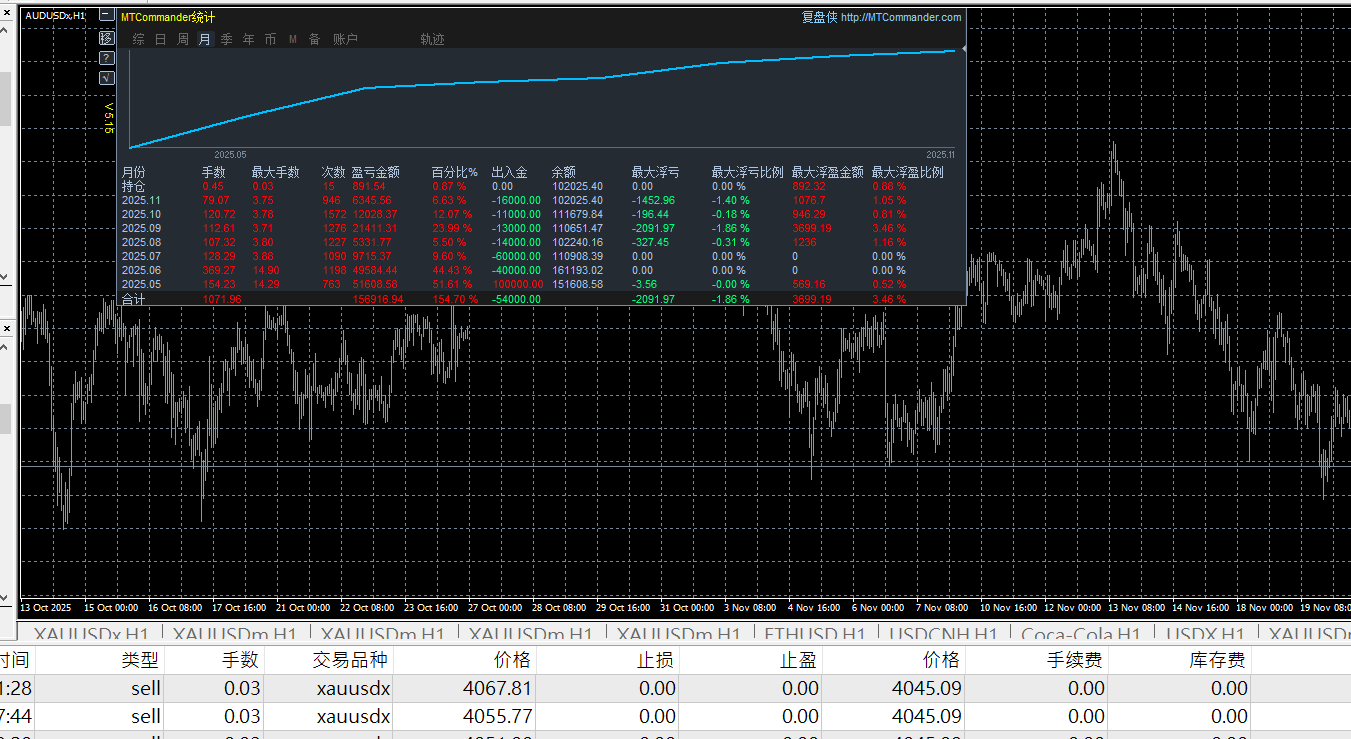Switch to the 日 daily statistics tab
The height and width of the screenshot is (739, 1351).
pyautogui.click(x=160, y=39)
